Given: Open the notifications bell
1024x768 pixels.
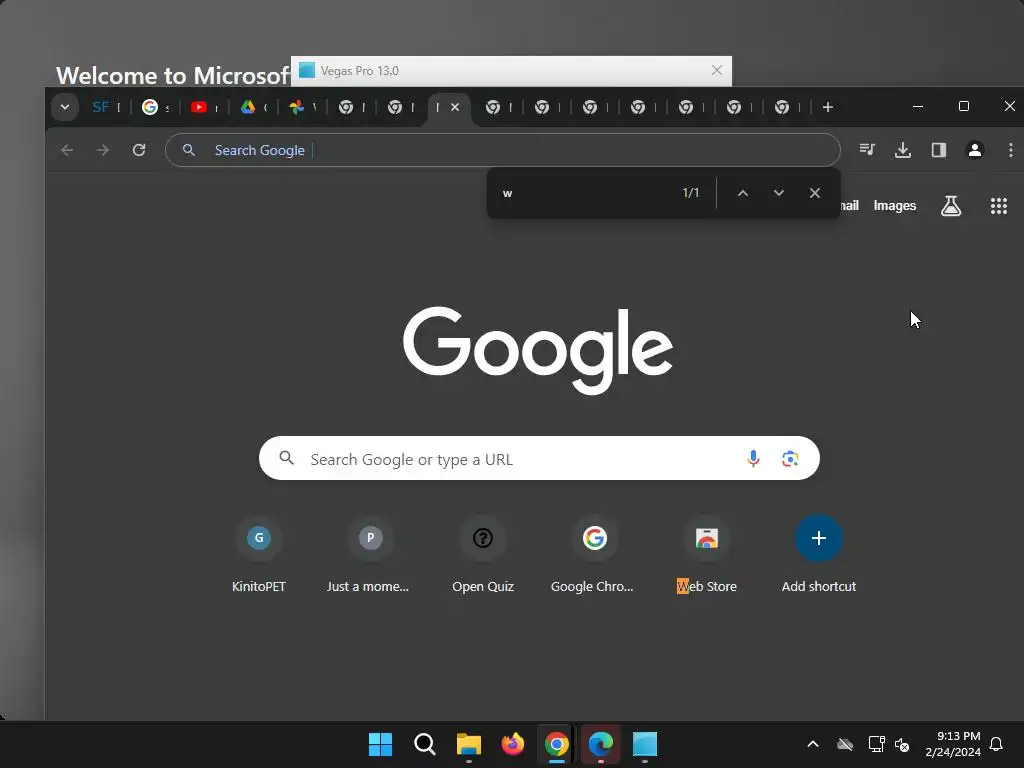Looking at the screenshot, I should [997, 744].
